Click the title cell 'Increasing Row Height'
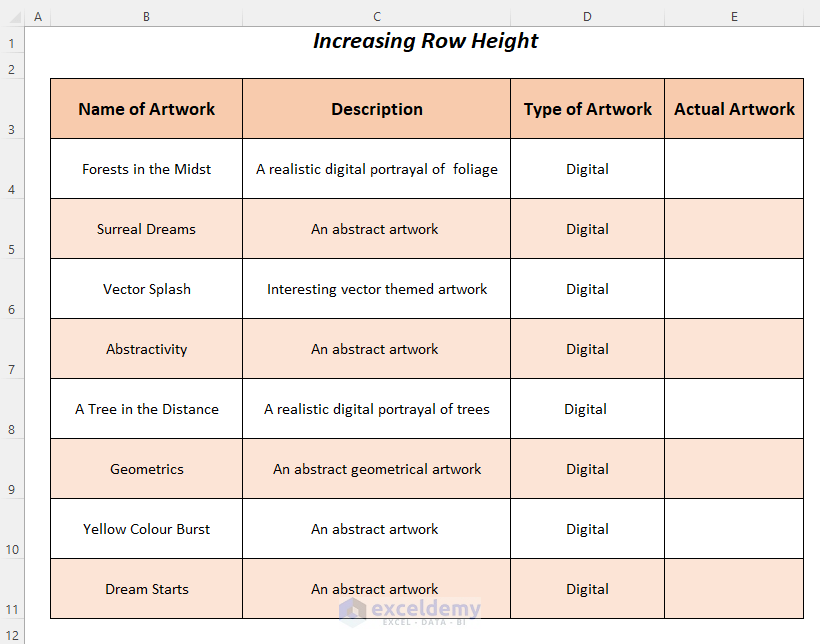Viewport: 820px width, 644px height. tap(425, 41)
